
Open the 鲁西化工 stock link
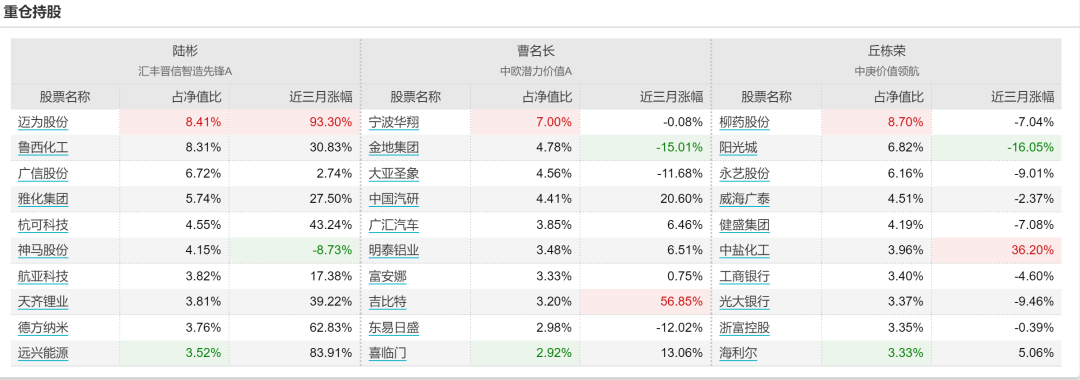point(43,148)
